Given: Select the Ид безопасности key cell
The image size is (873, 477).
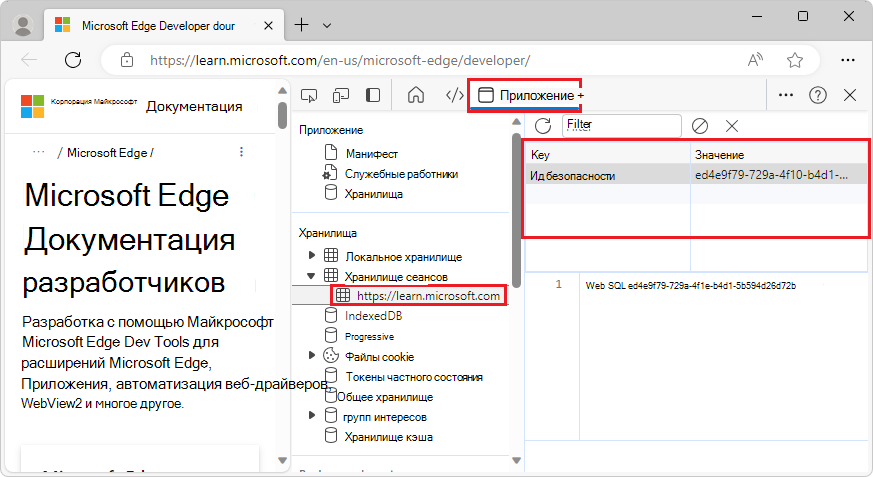Looking at the screenshot, I should click(x=607, y=176).
